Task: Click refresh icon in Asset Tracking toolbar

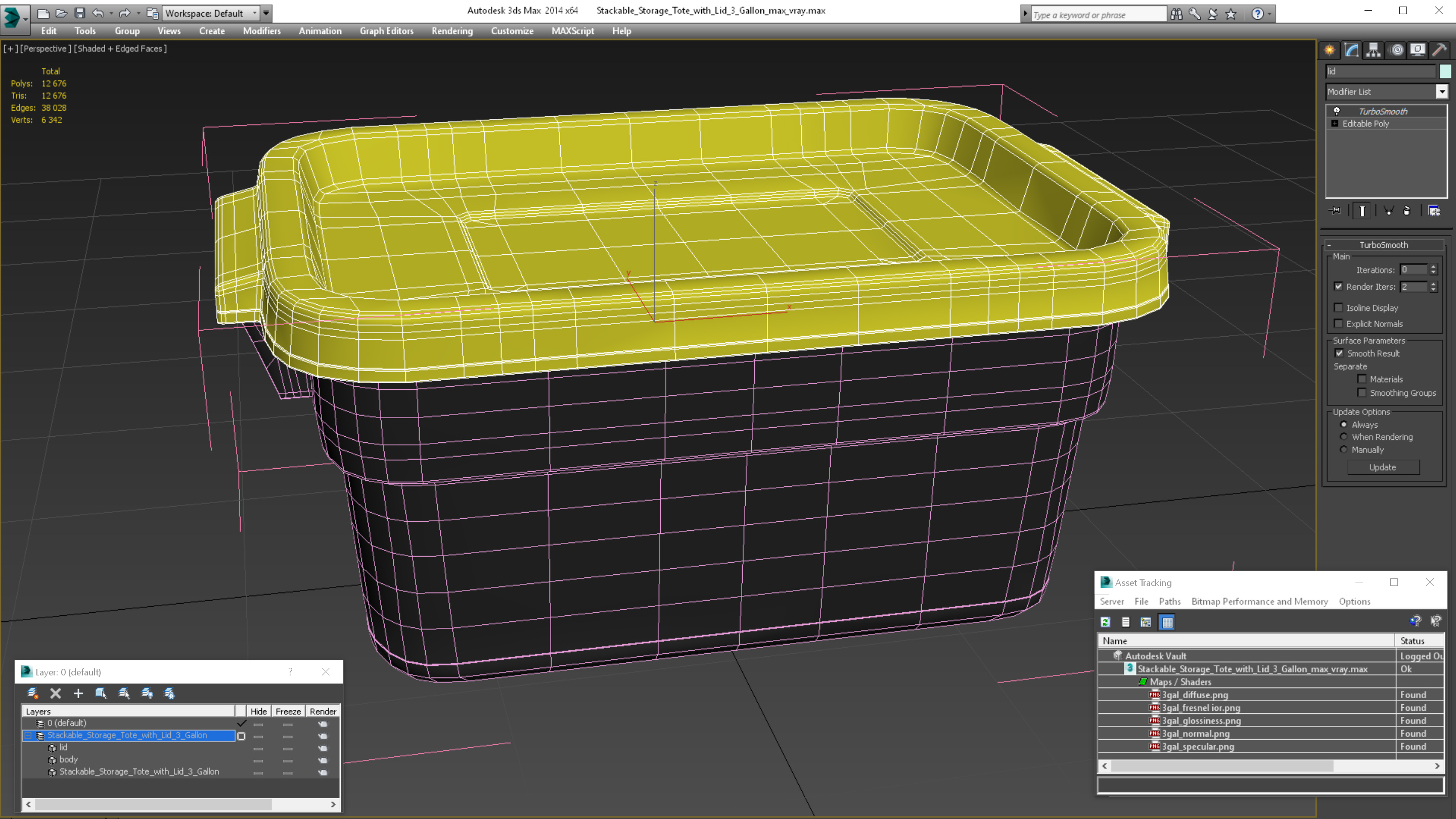Action: point(1105,622)
